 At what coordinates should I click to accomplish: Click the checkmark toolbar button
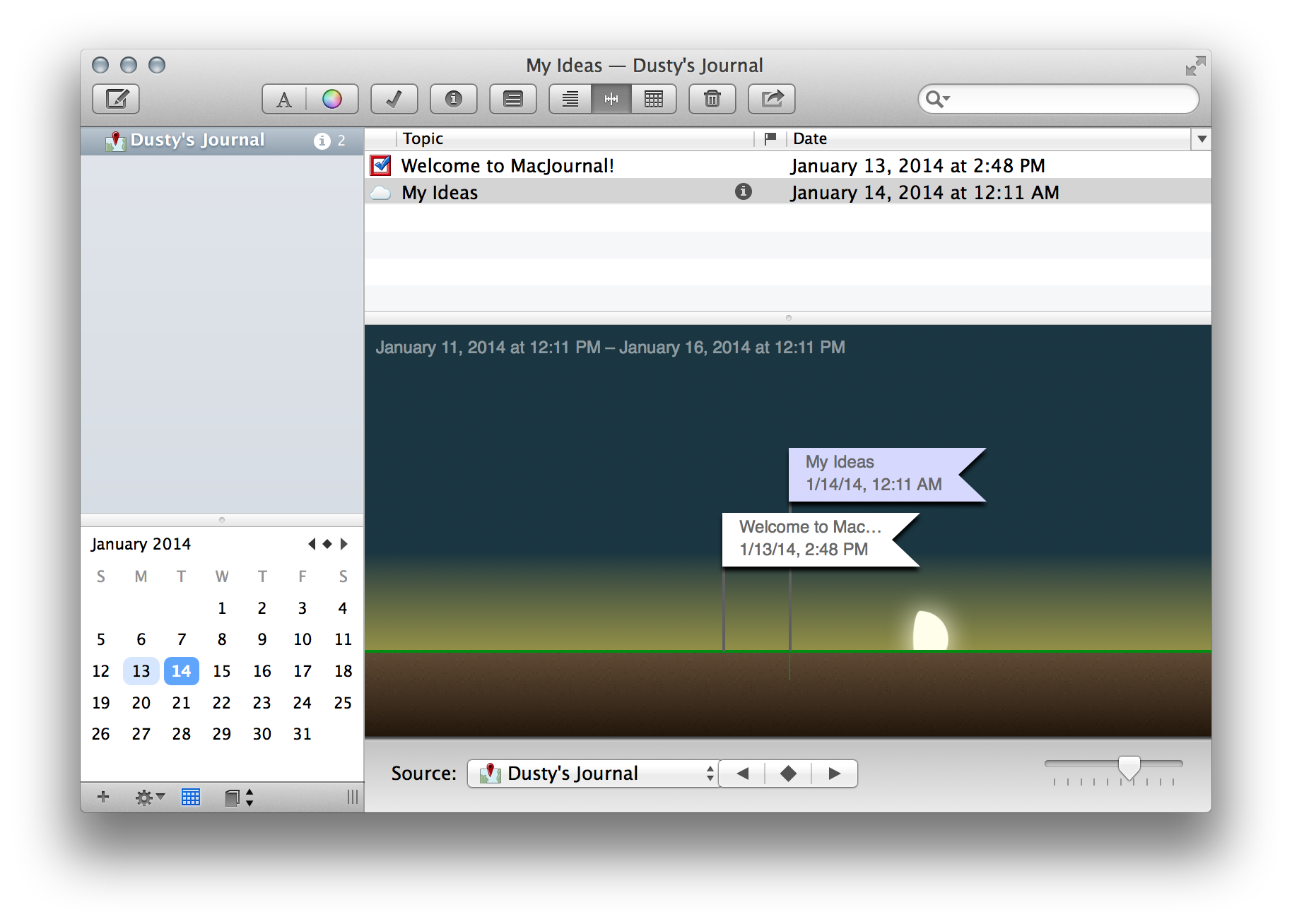click(394, 100)
